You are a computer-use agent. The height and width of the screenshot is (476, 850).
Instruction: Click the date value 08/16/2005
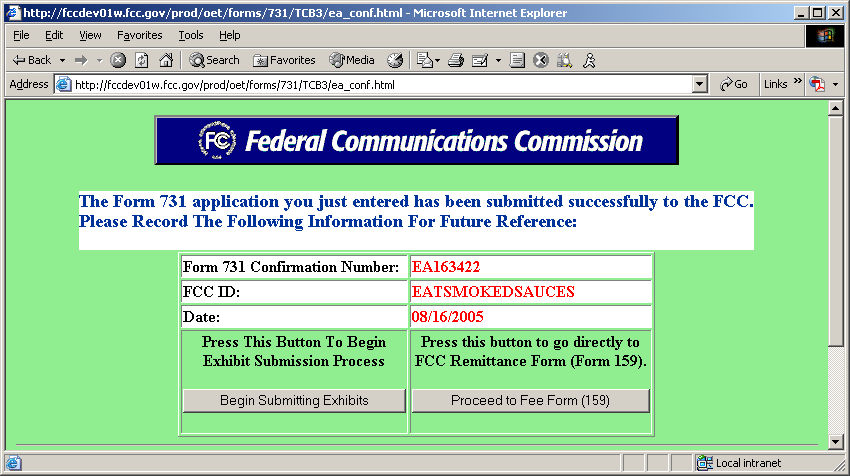[447, 317]
